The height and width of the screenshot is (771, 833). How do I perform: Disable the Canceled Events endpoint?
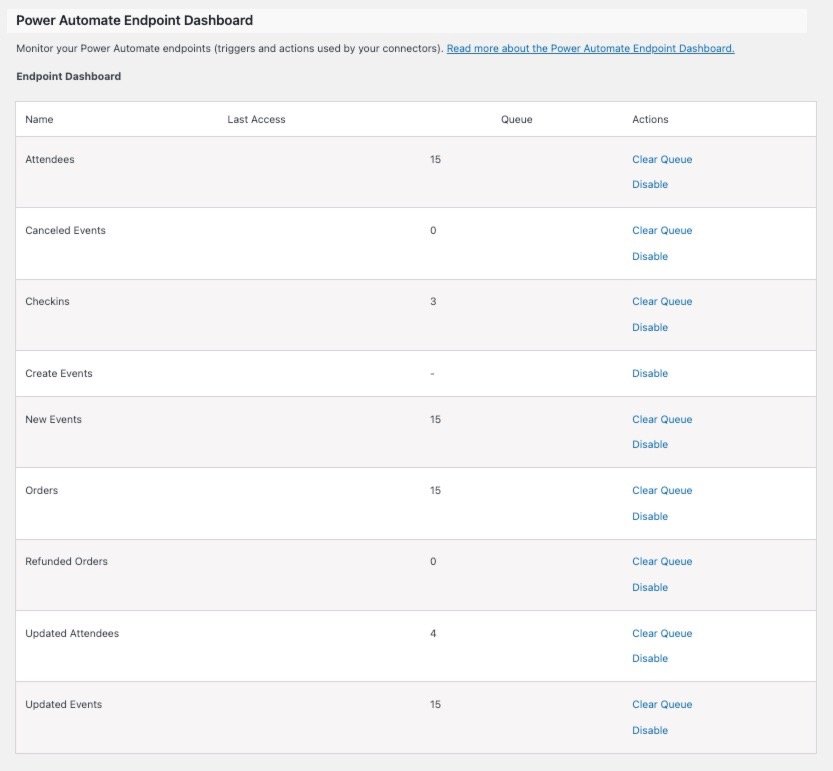(650, 256)
